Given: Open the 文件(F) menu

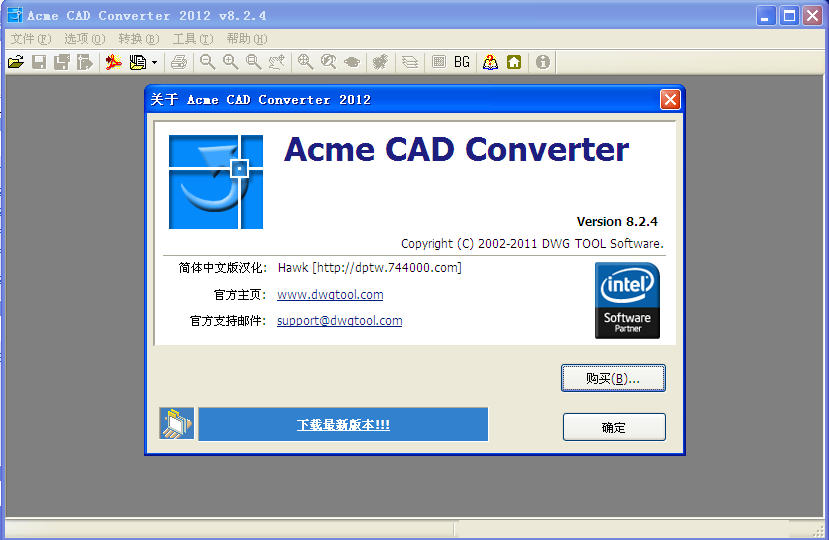Looking at the screenshot, I should (x=31, y=39).
